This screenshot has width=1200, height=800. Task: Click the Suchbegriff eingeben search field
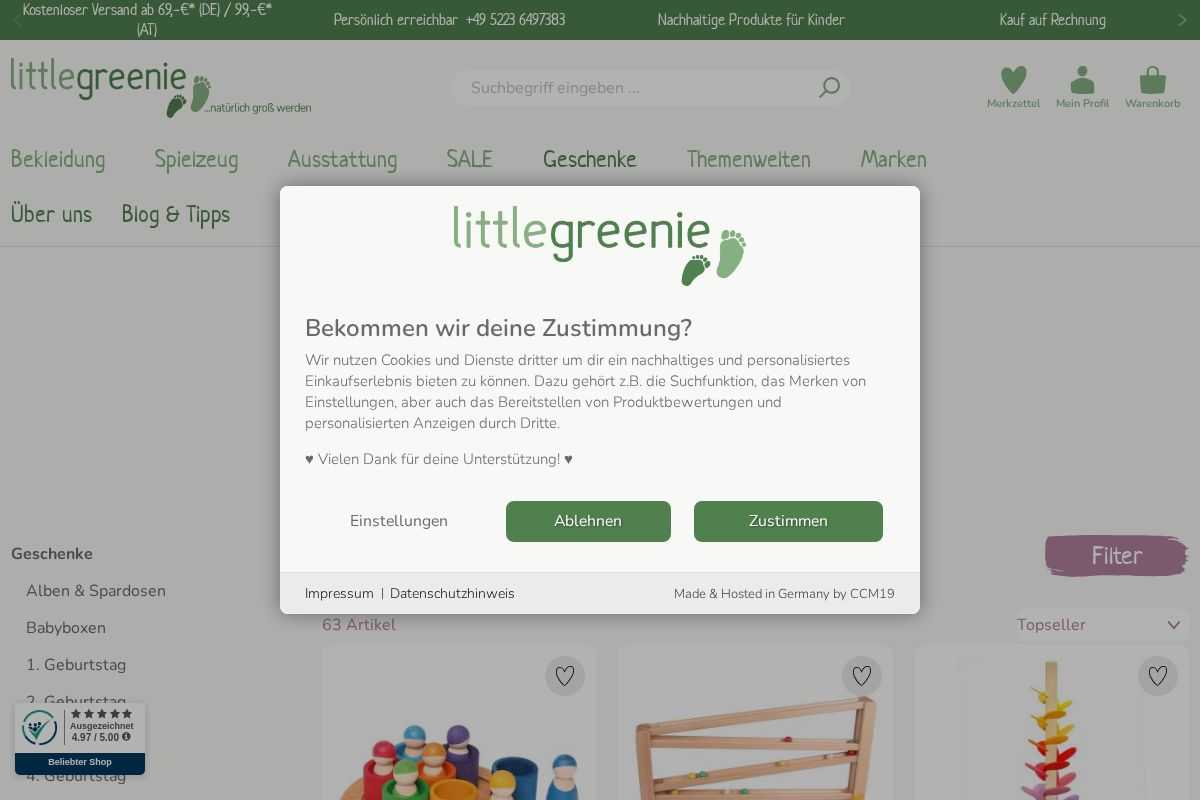pyautogui.click(x=640, y=88)
